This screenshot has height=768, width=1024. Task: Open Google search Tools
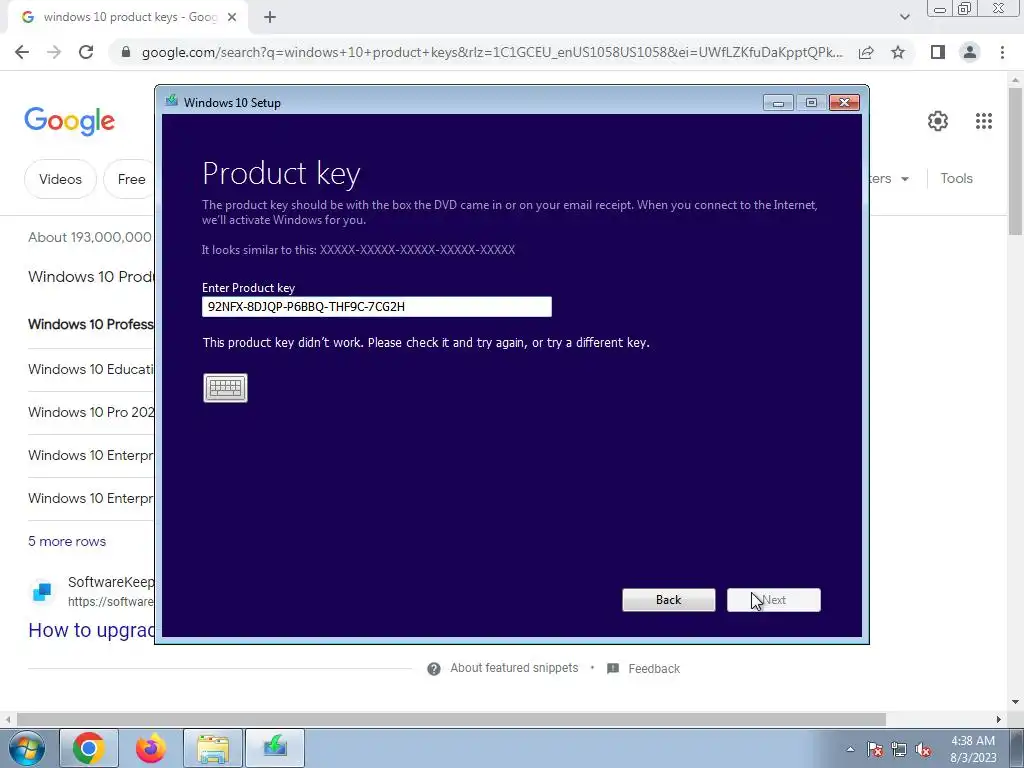(956, 178)
